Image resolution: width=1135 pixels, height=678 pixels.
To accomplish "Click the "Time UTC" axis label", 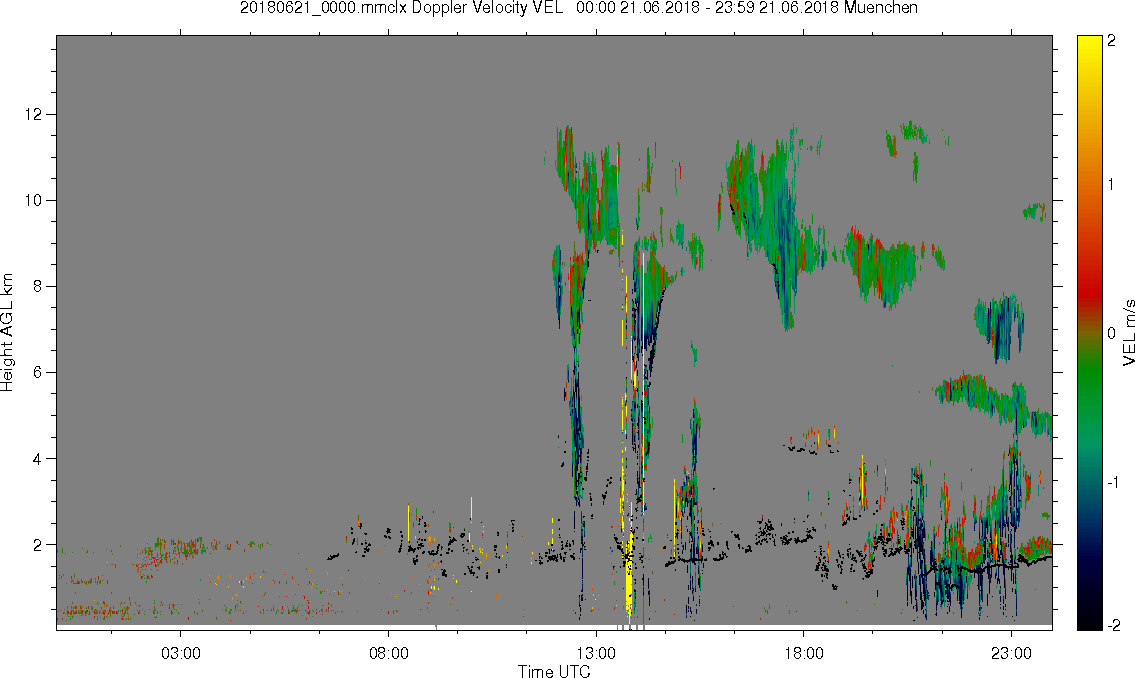I will pos(554,671).
